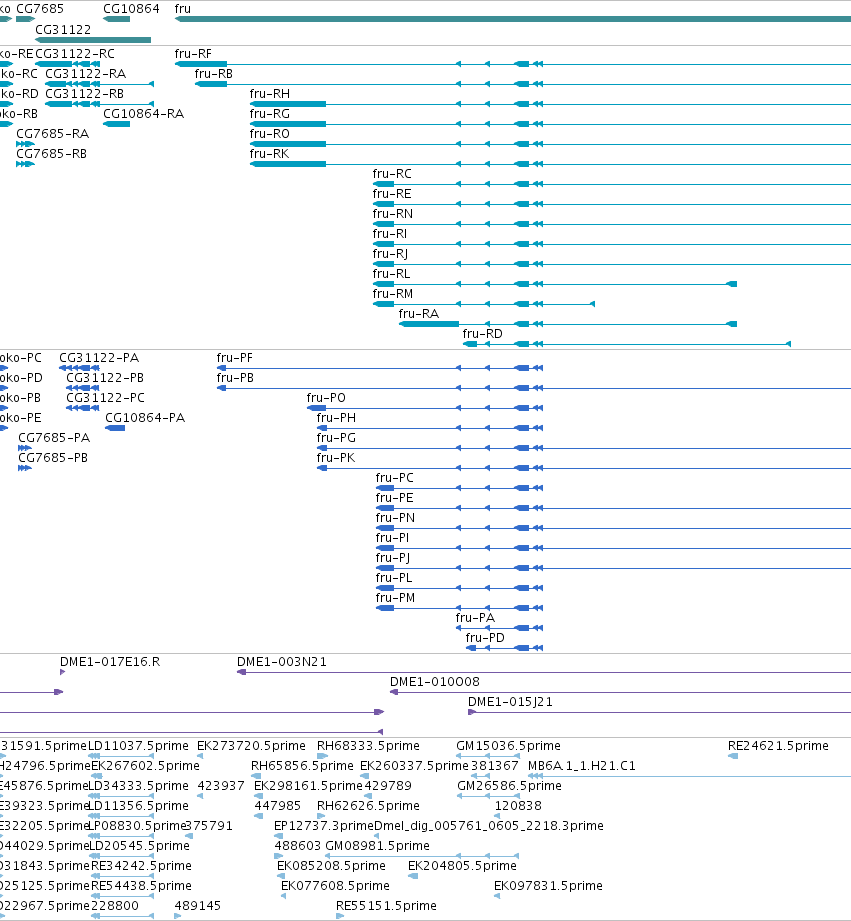Select transcript fru-RN label
Image resolution: width=851 pixels, height=921 pixels.
click(x=392, y=213)
